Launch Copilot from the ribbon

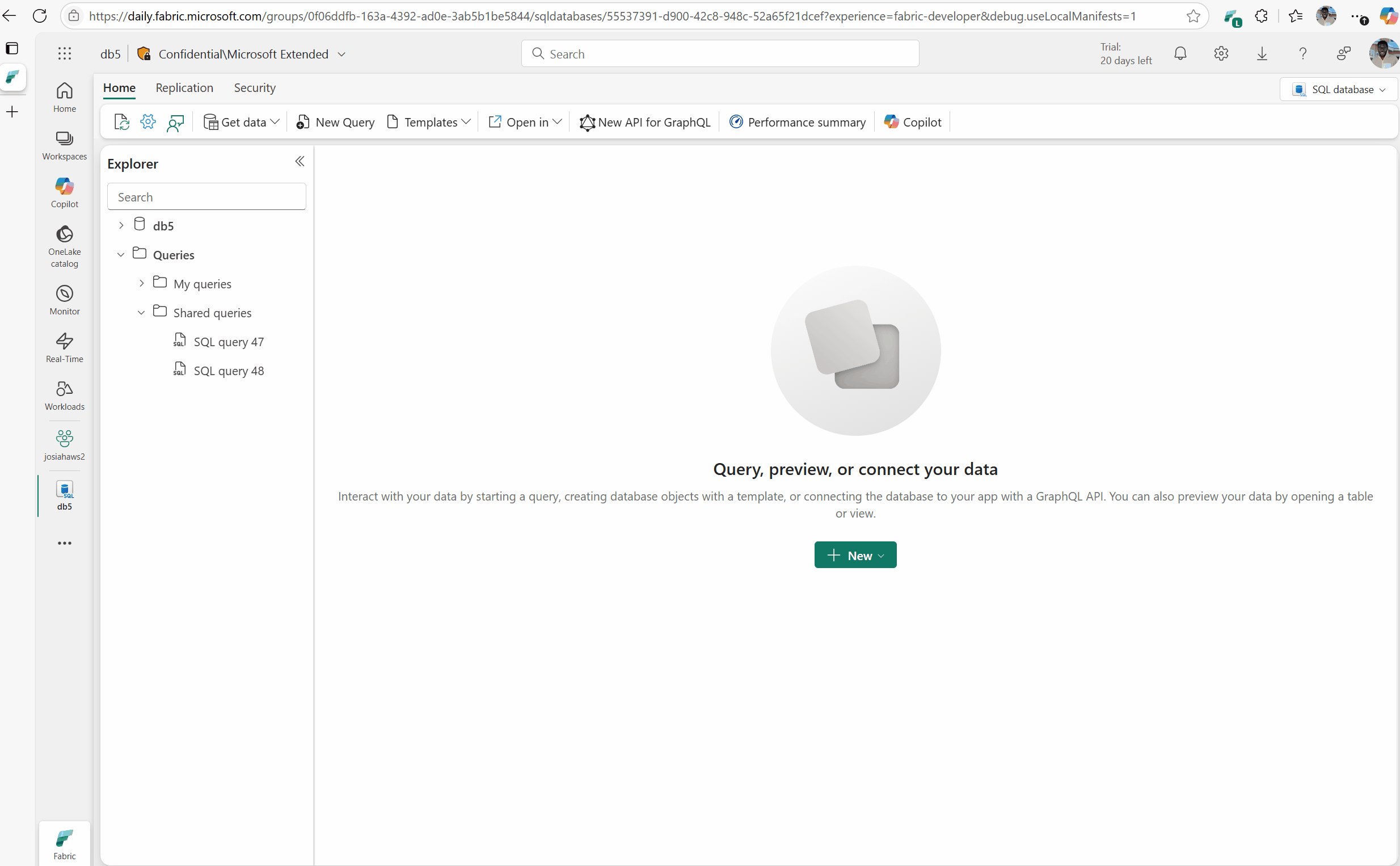[x=911, y=121]
